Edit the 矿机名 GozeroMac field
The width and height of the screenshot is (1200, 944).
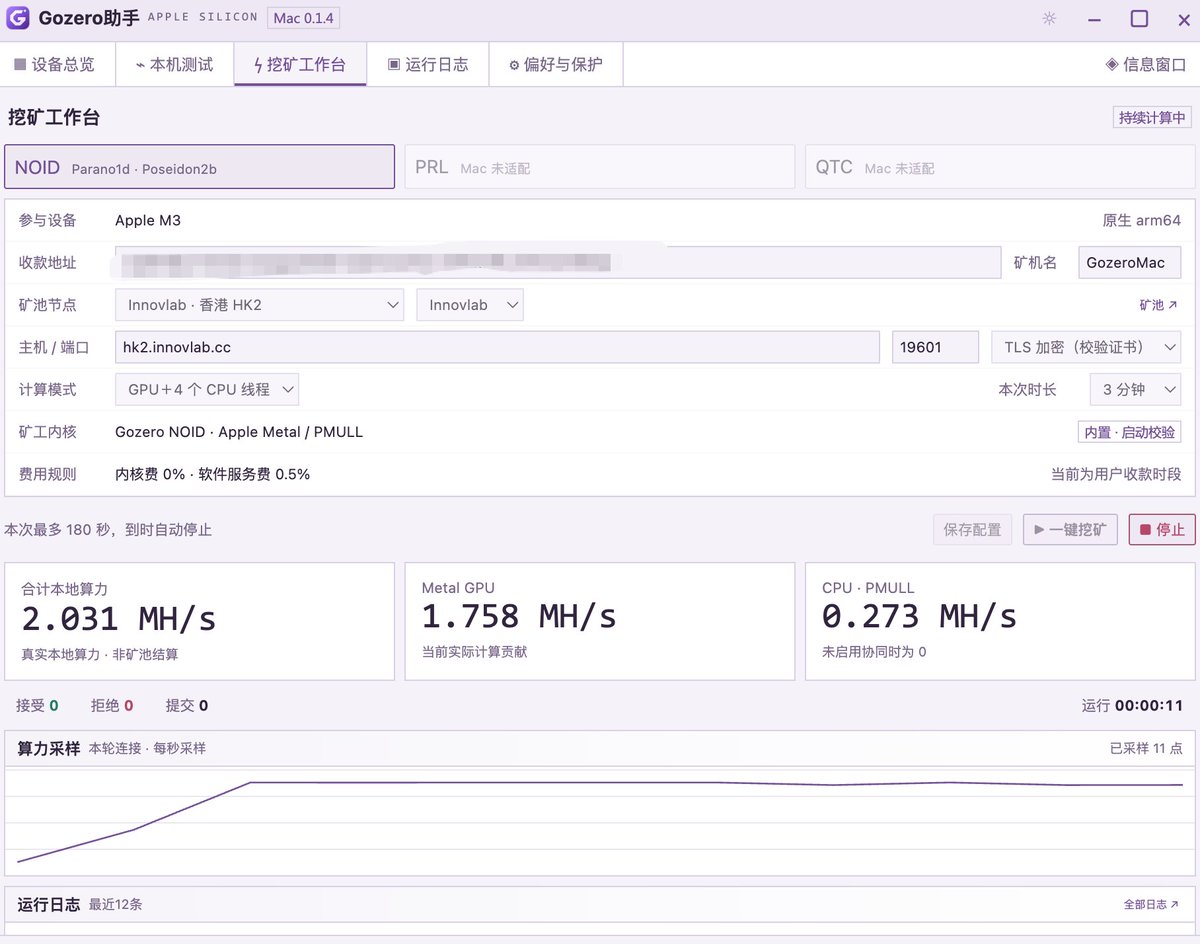1129,262
